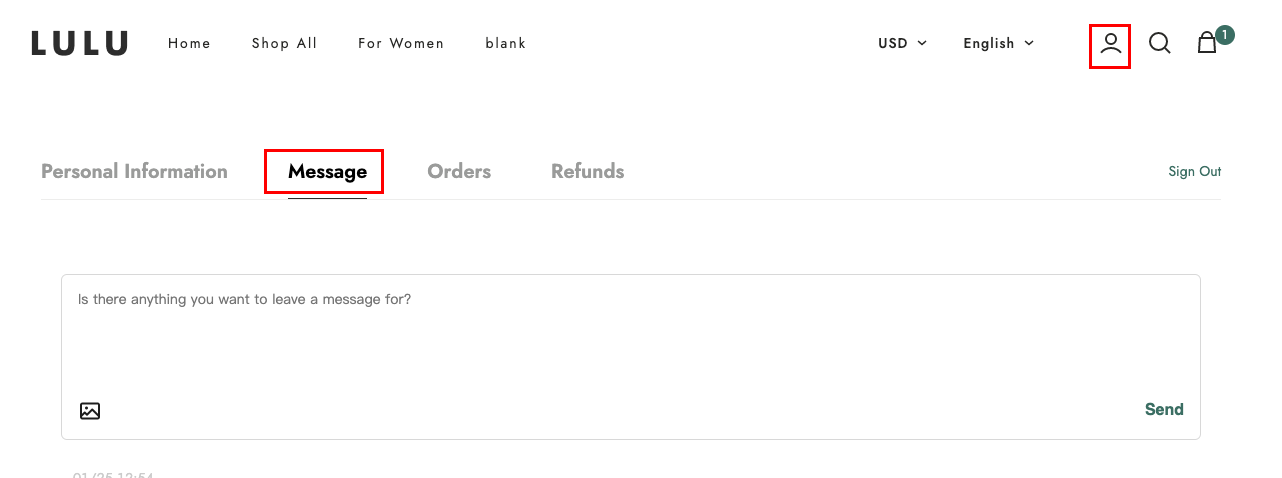1282x478 pixels.
Task: Expand the English language dropdown
Action: [x=998, y=43]
